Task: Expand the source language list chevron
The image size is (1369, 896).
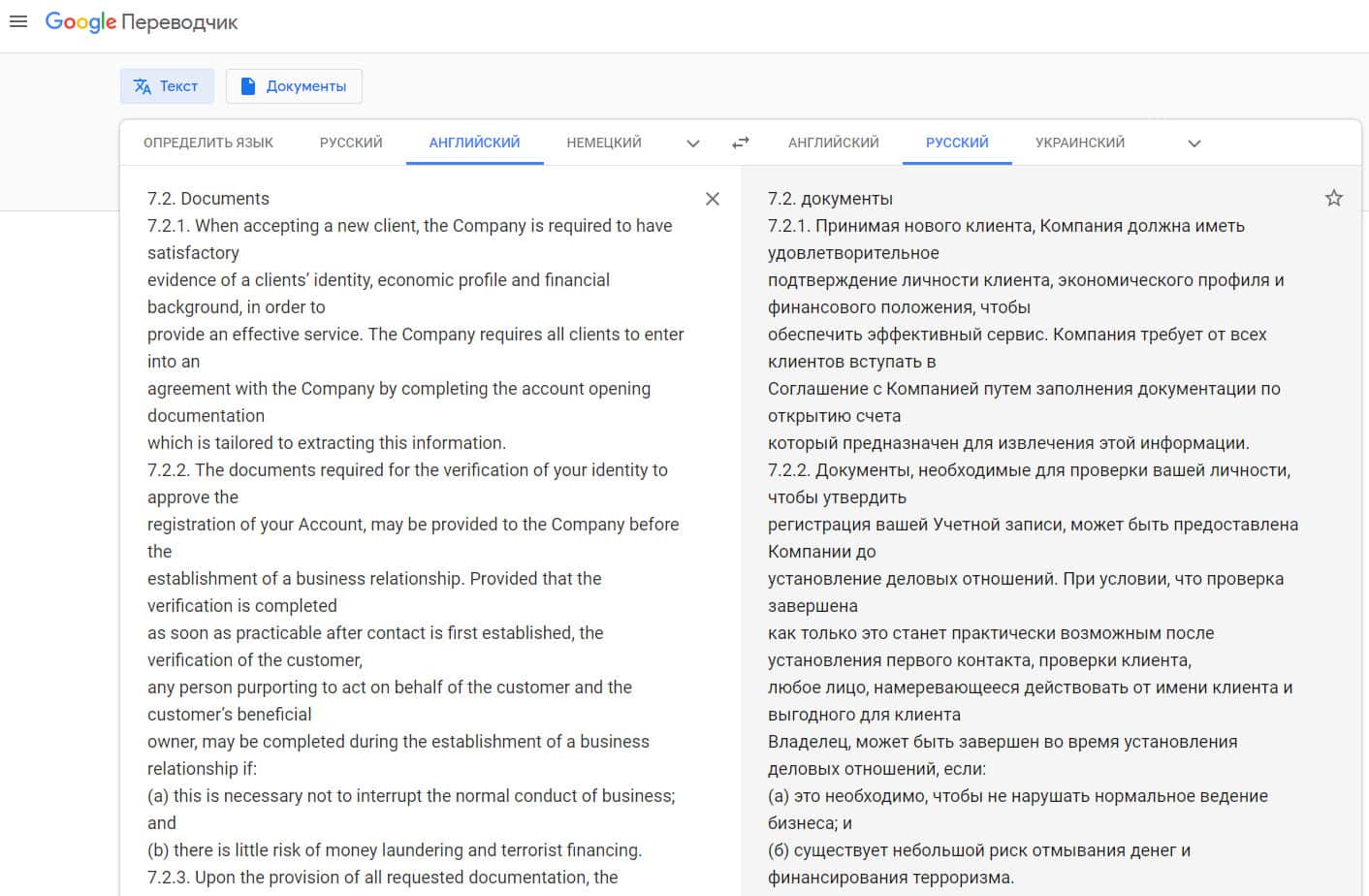Action: 693,144
